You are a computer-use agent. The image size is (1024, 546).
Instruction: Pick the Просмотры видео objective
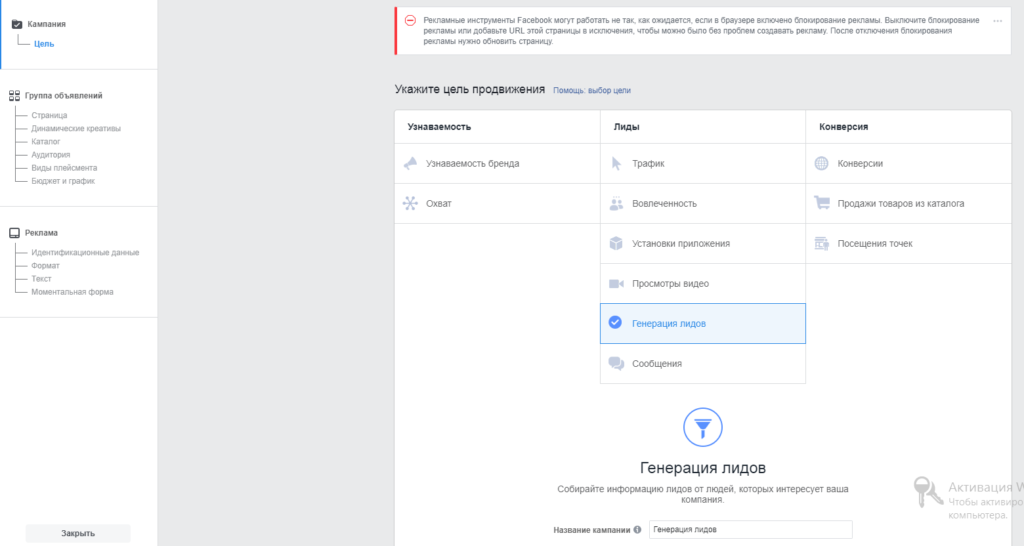(703, 283)
